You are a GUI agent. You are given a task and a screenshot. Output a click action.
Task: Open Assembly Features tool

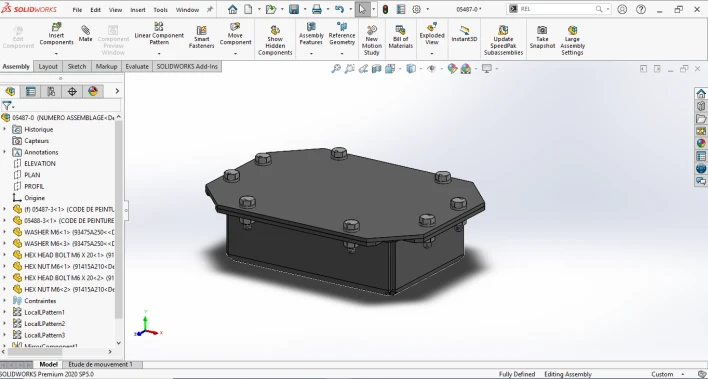click(311, 34)
